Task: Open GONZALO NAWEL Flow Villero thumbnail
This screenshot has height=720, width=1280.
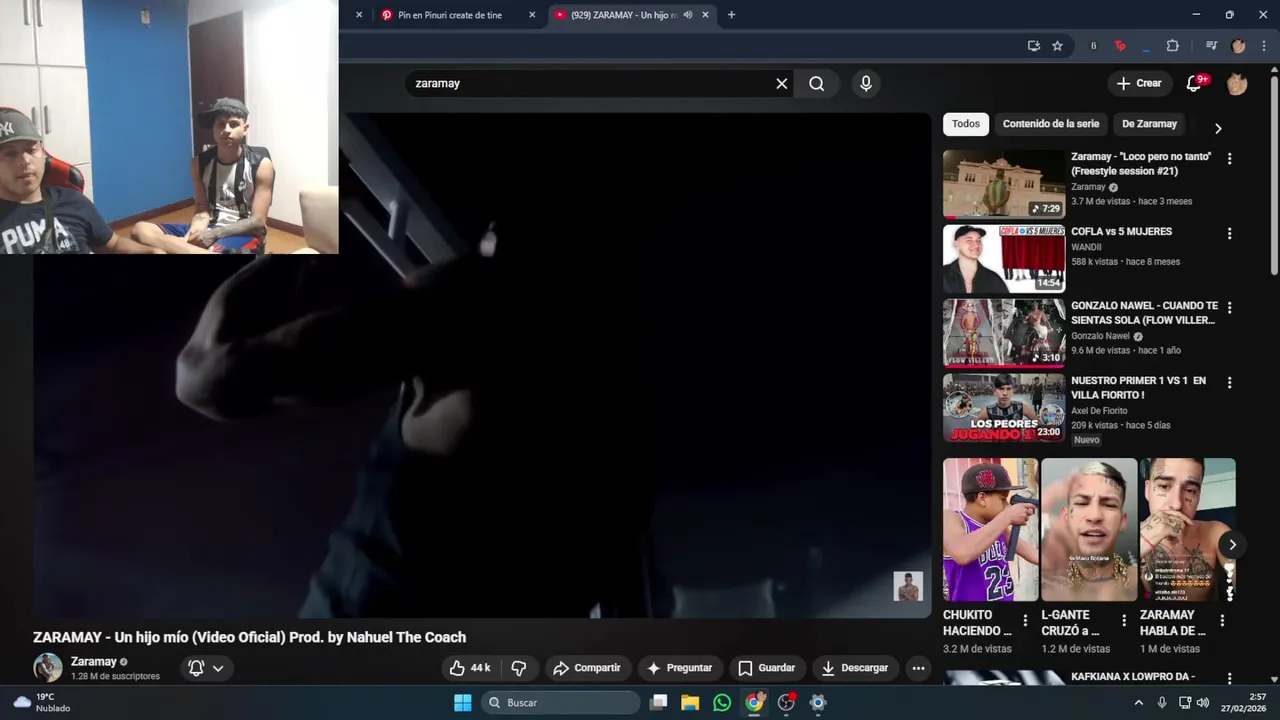Action: coord(1004,334)
